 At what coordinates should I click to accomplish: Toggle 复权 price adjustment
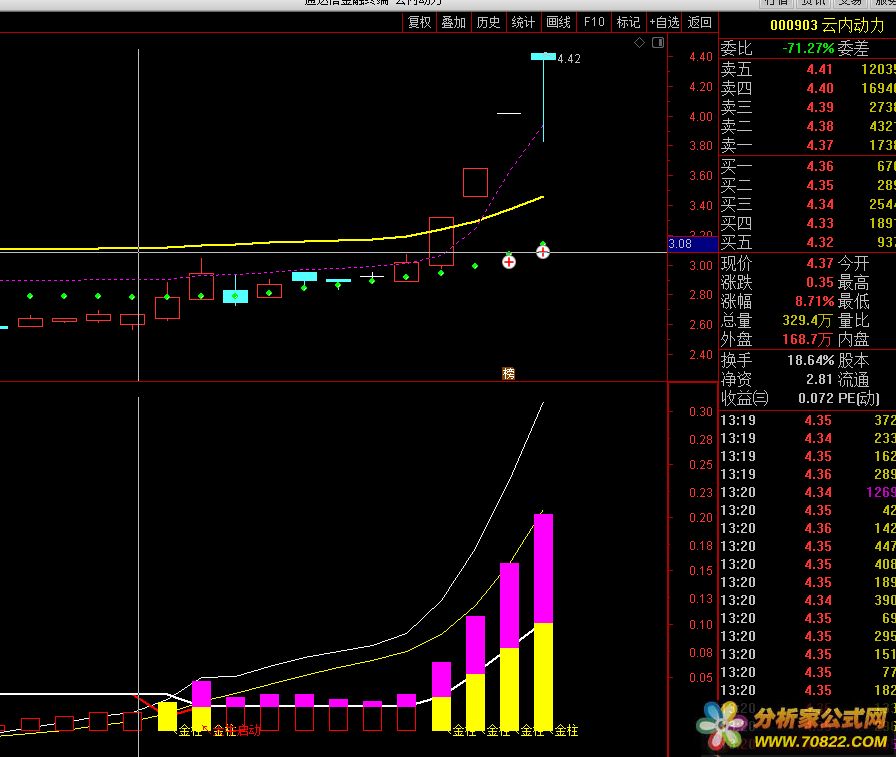click(x=420, y=22)
